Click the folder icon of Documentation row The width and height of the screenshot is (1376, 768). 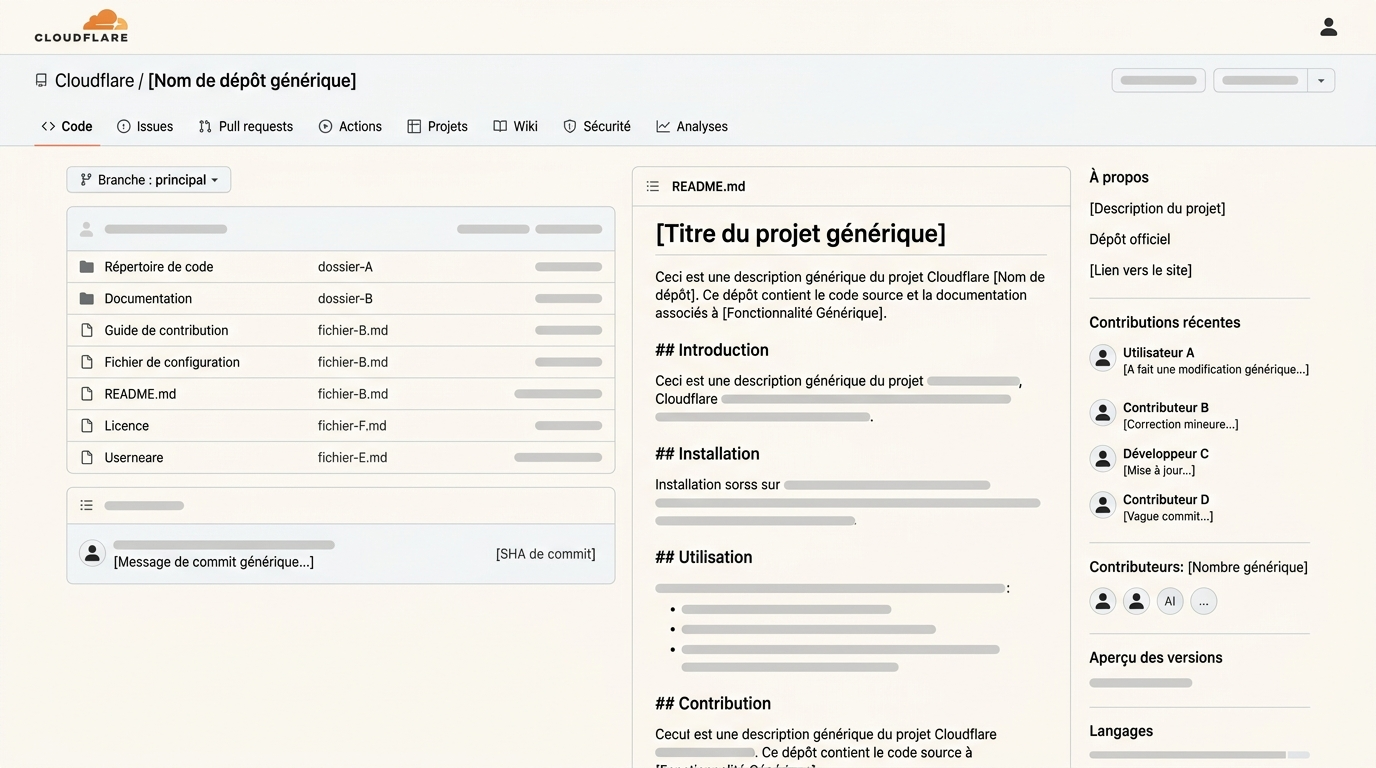(87, 299)
